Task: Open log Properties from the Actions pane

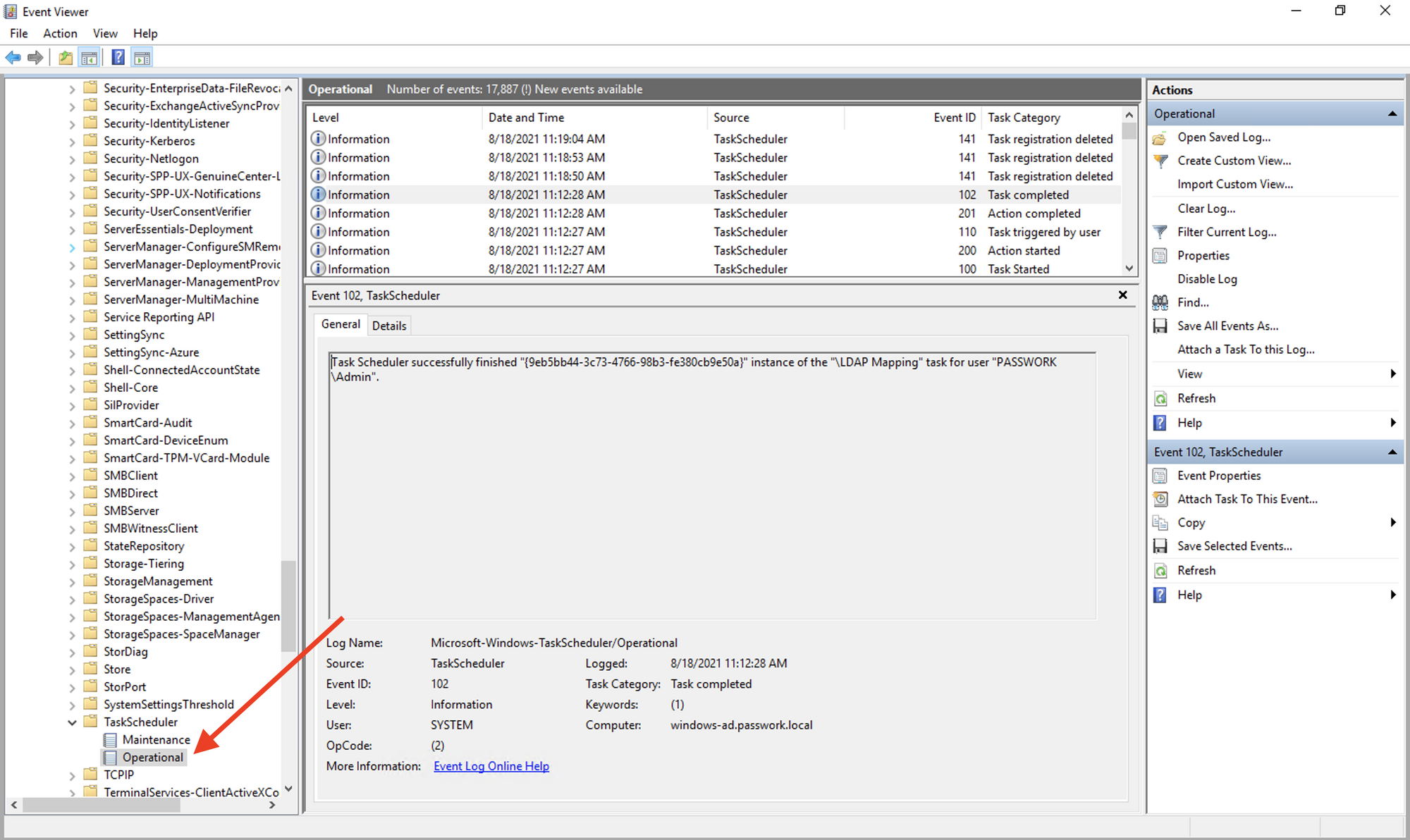Action: pyautogui.click(x=1202, y=255)
